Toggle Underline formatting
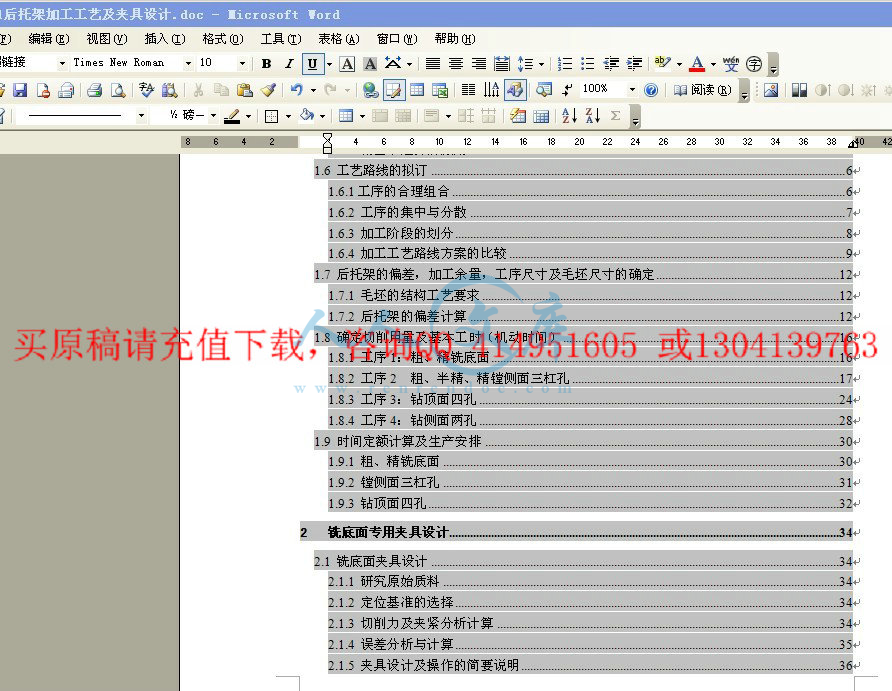 click(312, 63)
